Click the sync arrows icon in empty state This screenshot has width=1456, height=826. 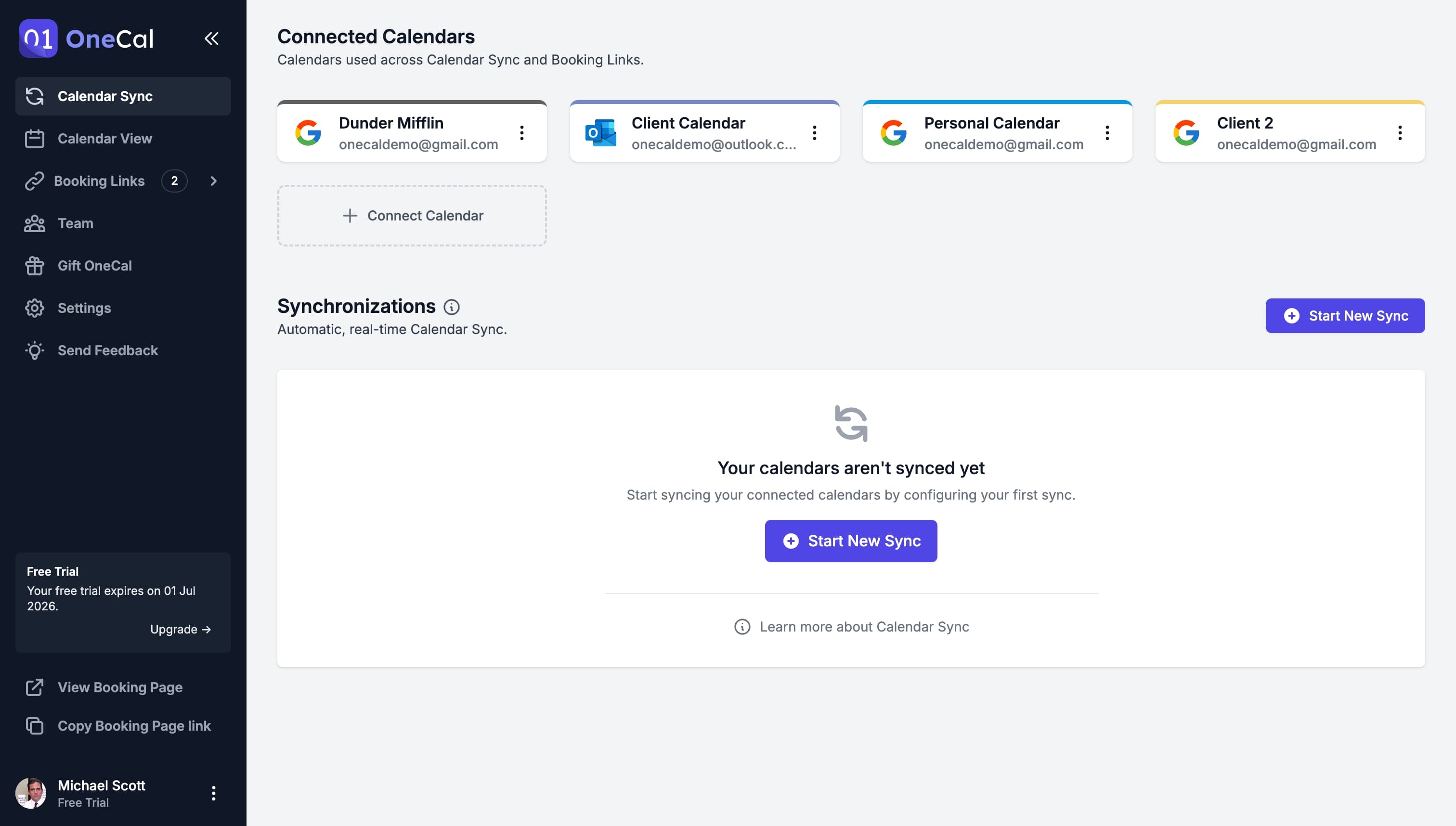851,423
